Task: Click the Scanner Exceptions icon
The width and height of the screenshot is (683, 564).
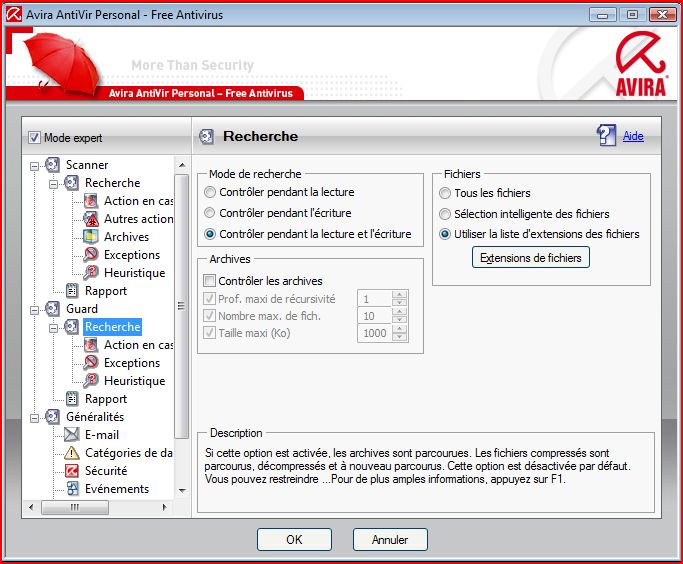Action: (x=91, y=254)
